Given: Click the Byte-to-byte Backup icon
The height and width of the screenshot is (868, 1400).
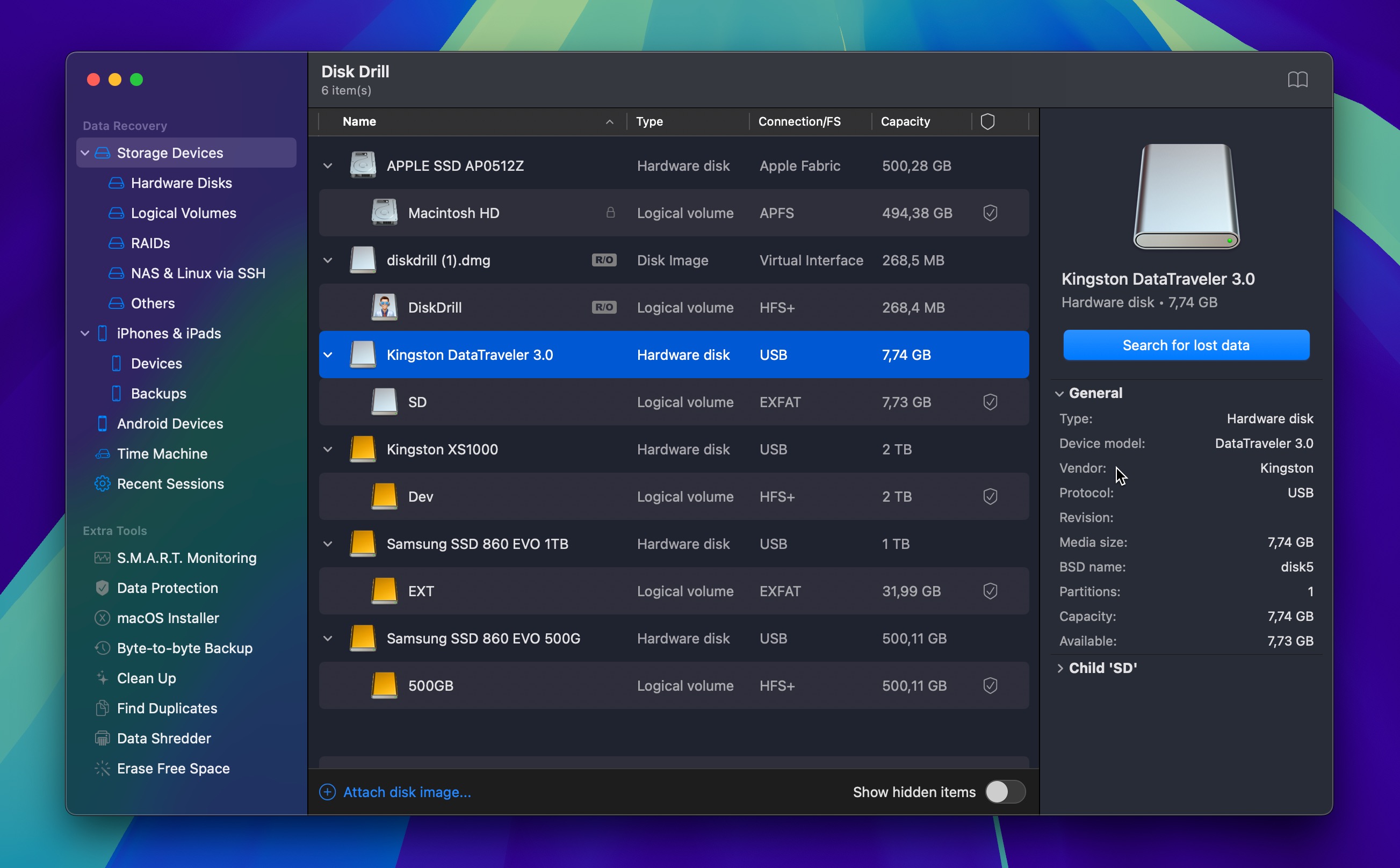Looking at the screenshot, I should (100, 648).
